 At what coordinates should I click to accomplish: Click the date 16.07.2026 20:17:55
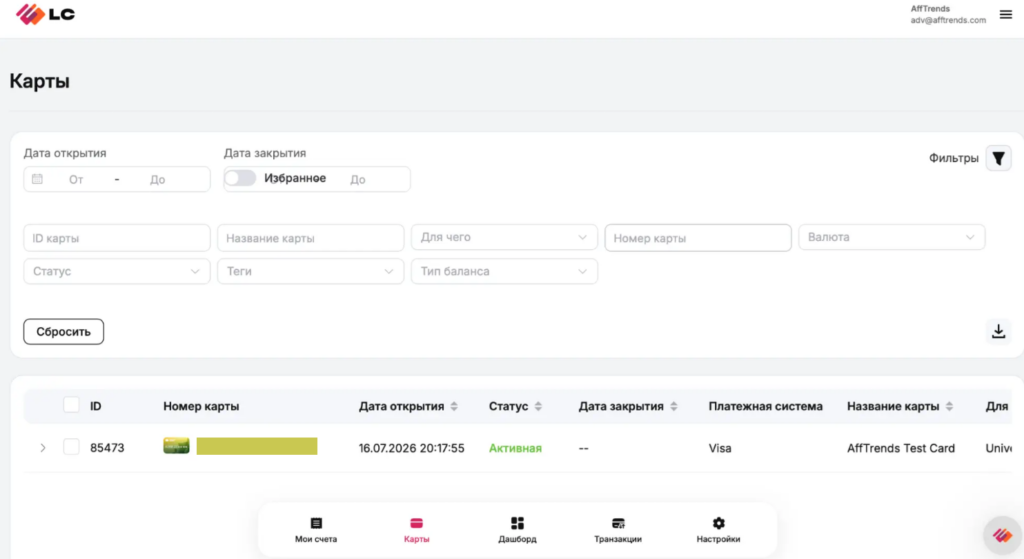click(x=411, y=448)
